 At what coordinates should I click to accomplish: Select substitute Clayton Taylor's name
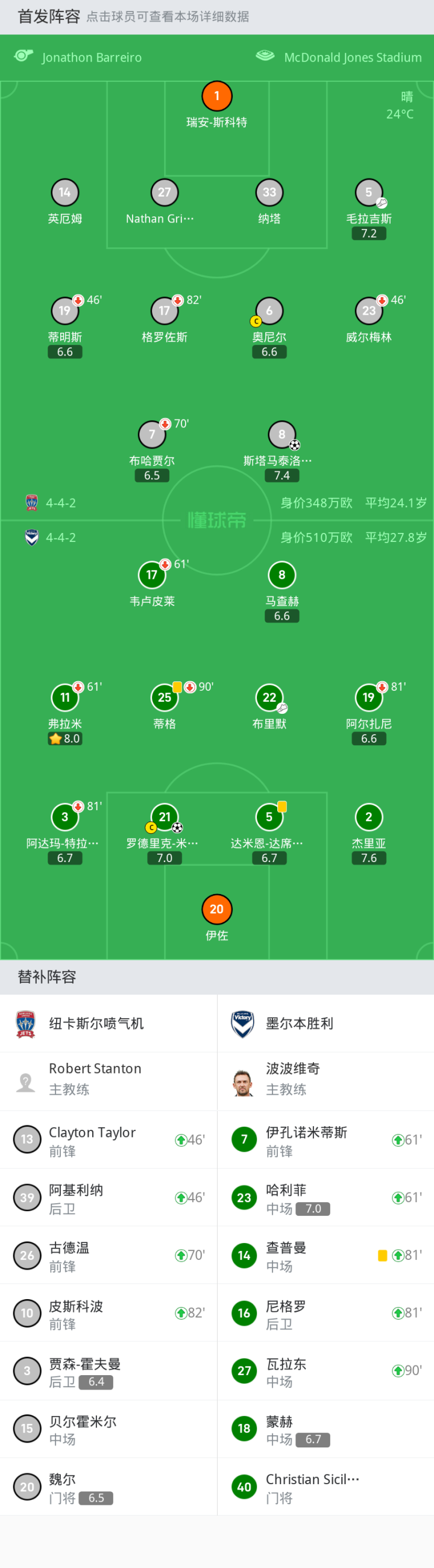(92, 1132)
